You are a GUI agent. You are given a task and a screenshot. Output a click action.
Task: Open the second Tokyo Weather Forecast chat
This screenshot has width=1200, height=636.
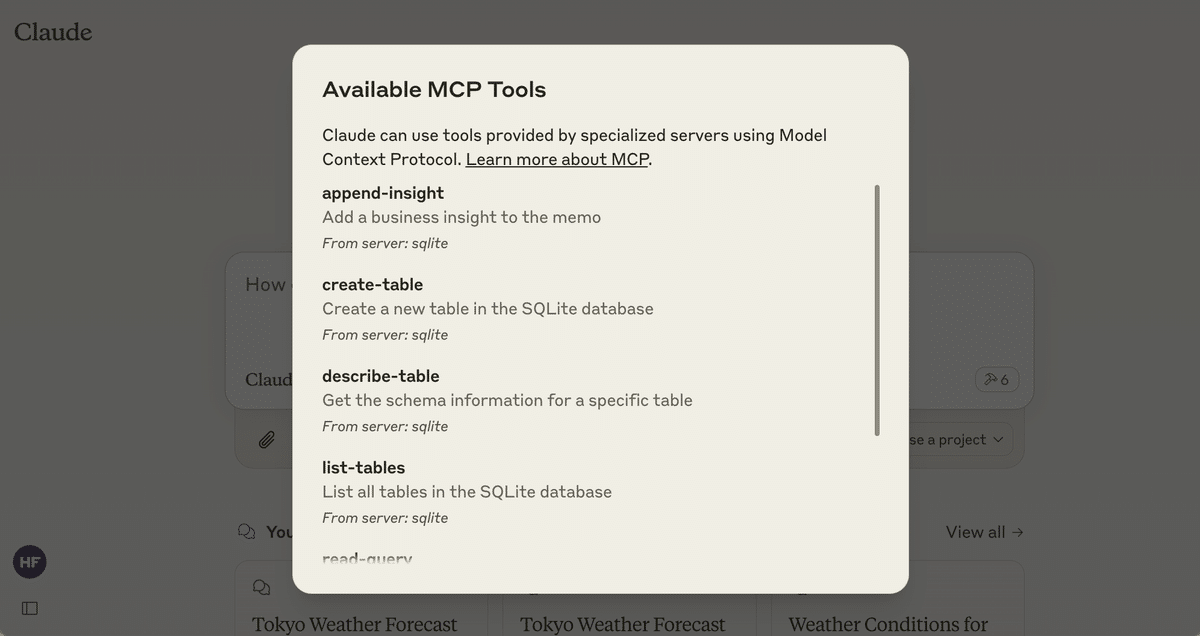622,624
